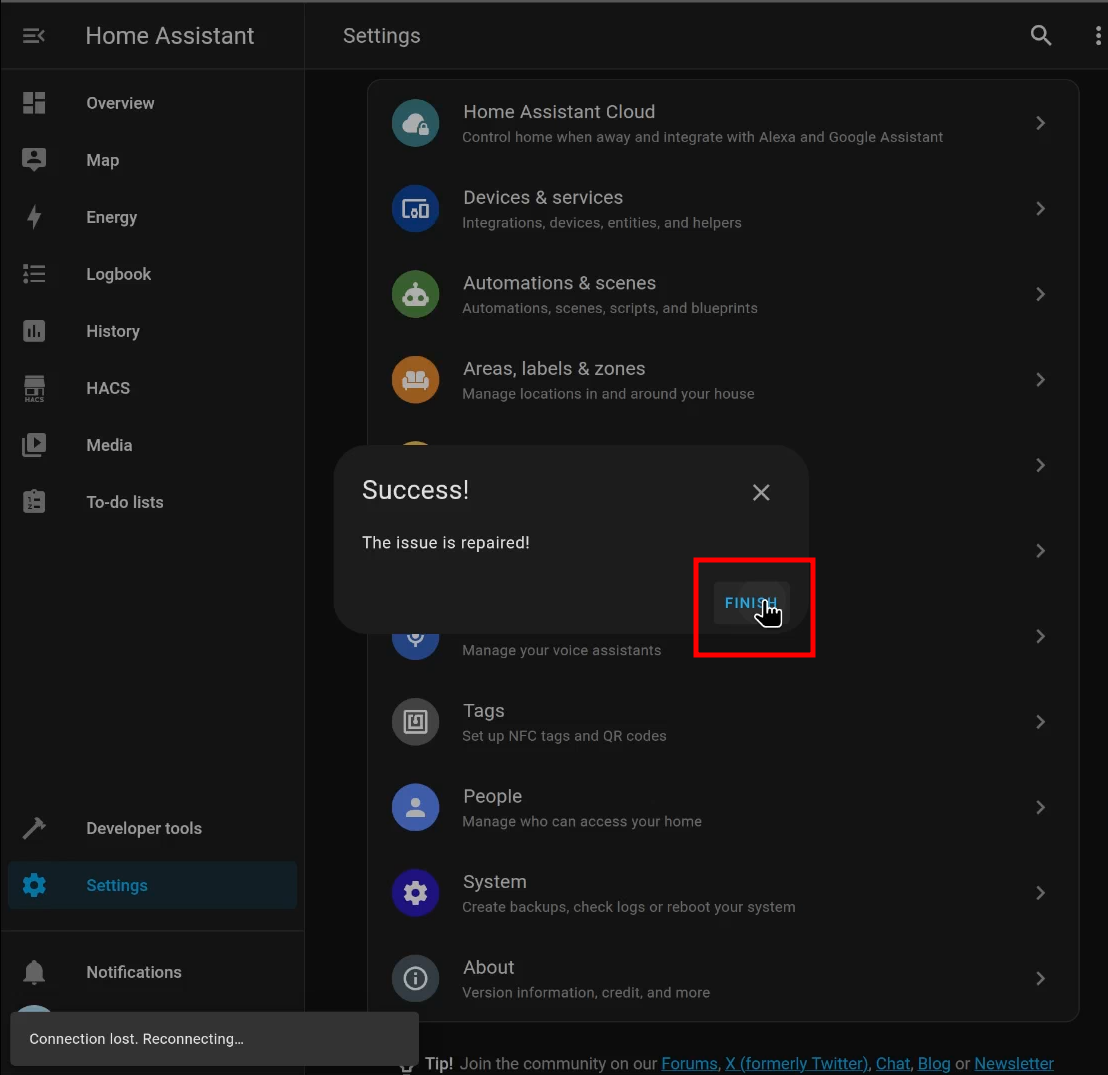
Task: Expand the Tags row chevron
Action: tap(1040, 722)
